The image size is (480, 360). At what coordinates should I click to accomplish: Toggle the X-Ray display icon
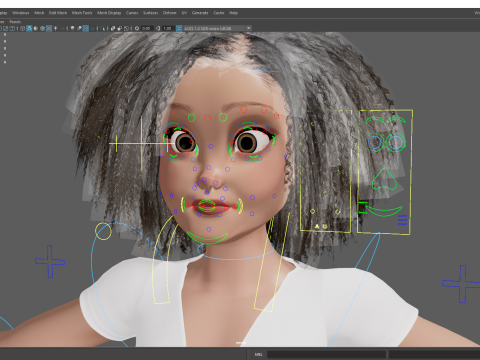click(x=113, y=28)
